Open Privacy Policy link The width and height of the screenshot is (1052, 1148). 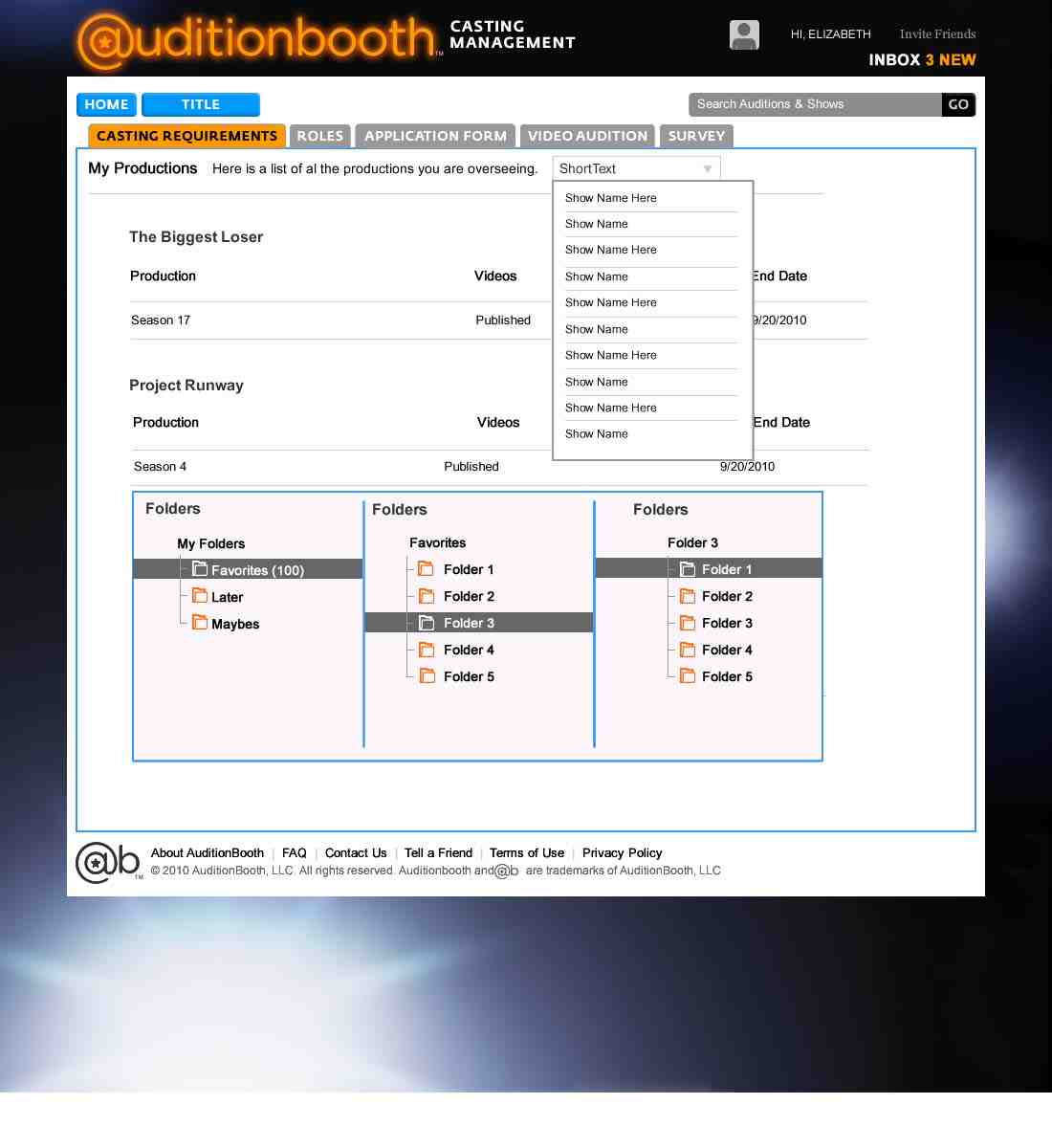(622, 852)
